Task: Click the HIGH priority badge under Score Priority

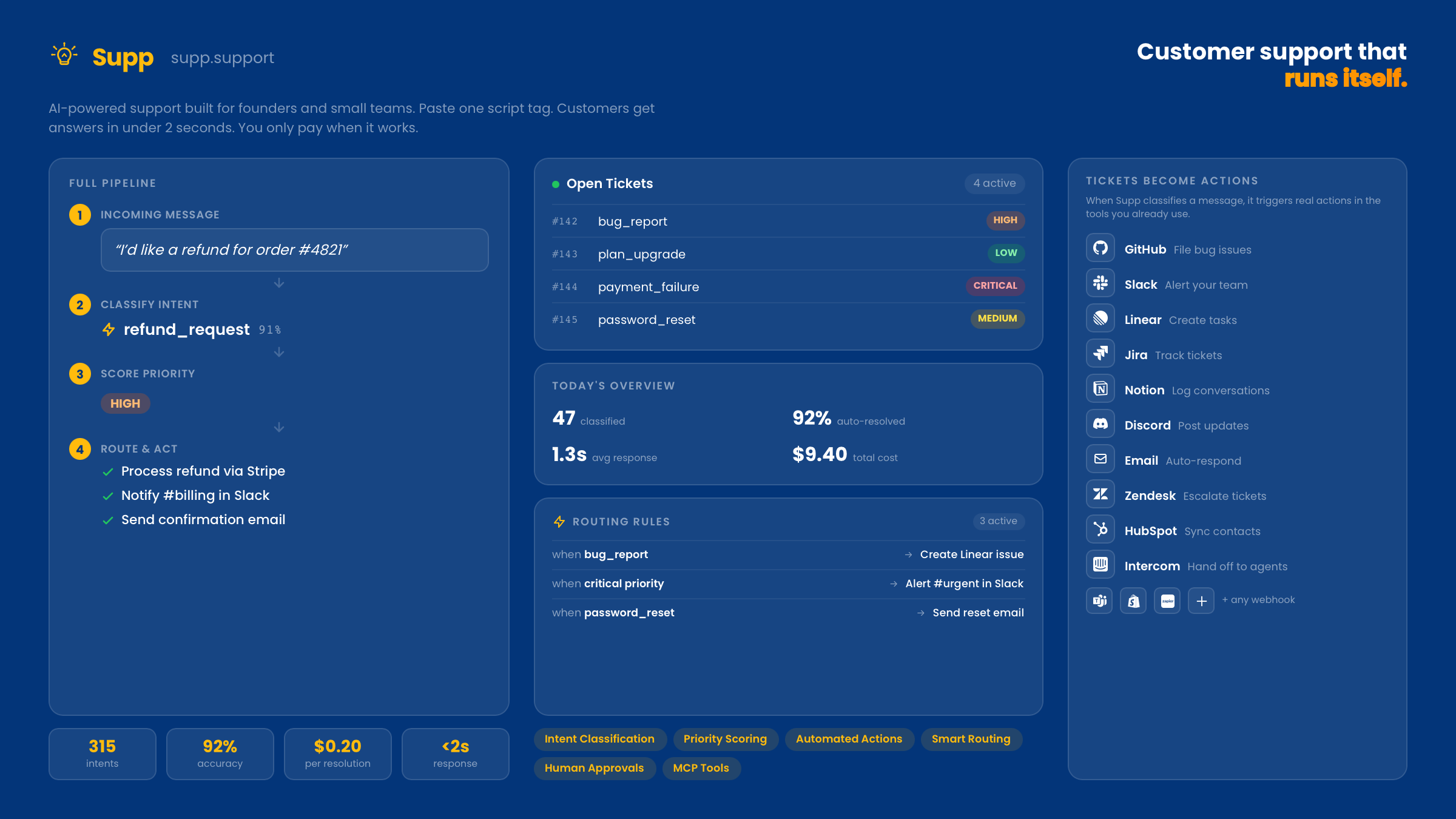Action: [x=125, y=403]
